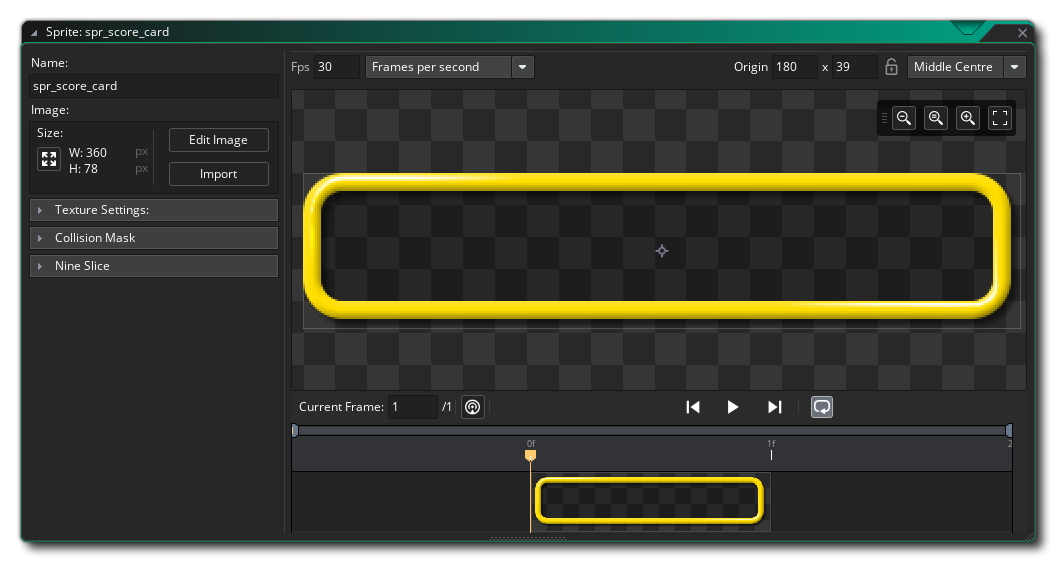Image resolution: width=1056 pixels, height=568 pixels.
Task: Toggle the loop playback button
Action: pos(822,407)
